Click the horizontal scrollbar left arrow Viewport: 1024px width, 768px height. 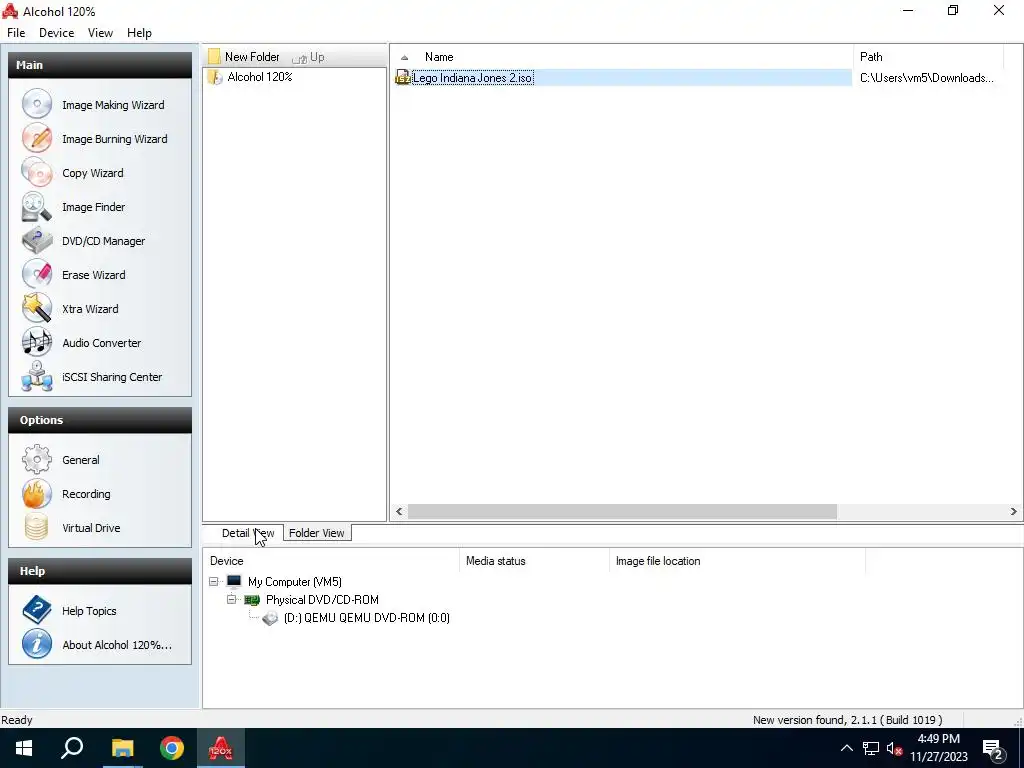pyautogui.click(x=399, y=511)
